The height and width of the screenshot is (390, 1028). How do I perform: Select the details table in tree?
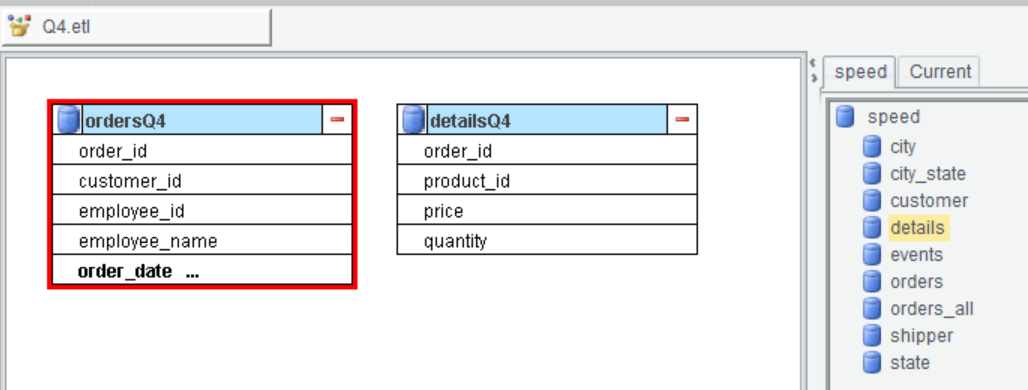917,227
